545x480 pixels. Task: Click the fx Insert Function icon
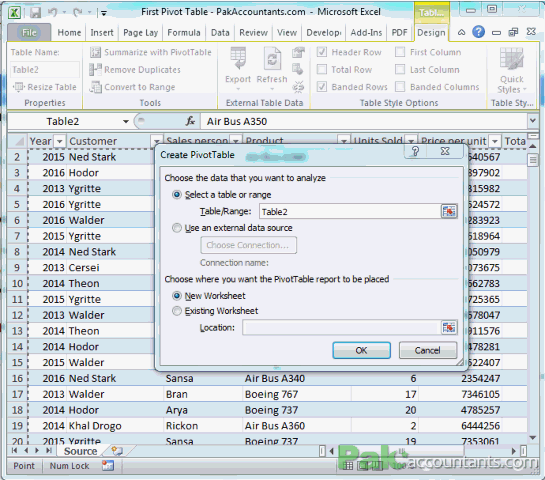(x=190, y=121)
